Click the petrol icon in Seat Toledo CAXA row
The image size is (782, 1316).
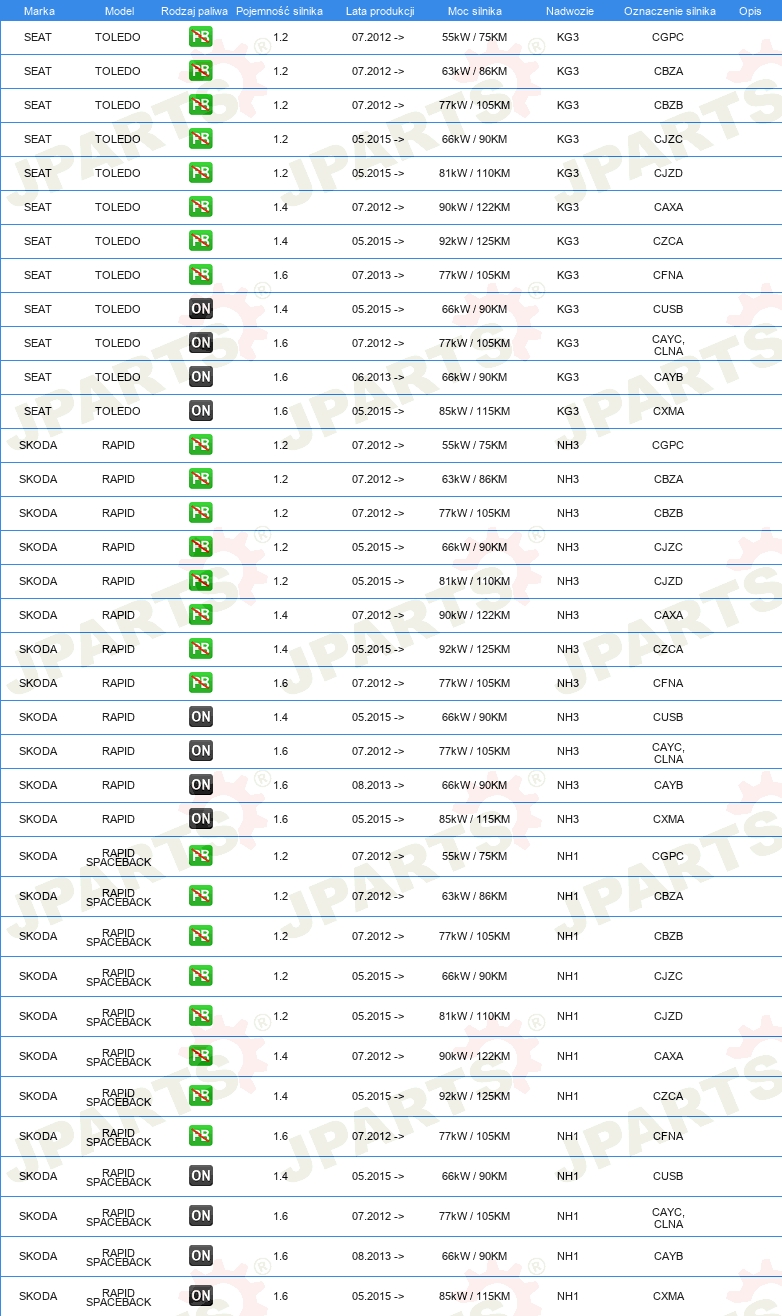coord(201,207)
